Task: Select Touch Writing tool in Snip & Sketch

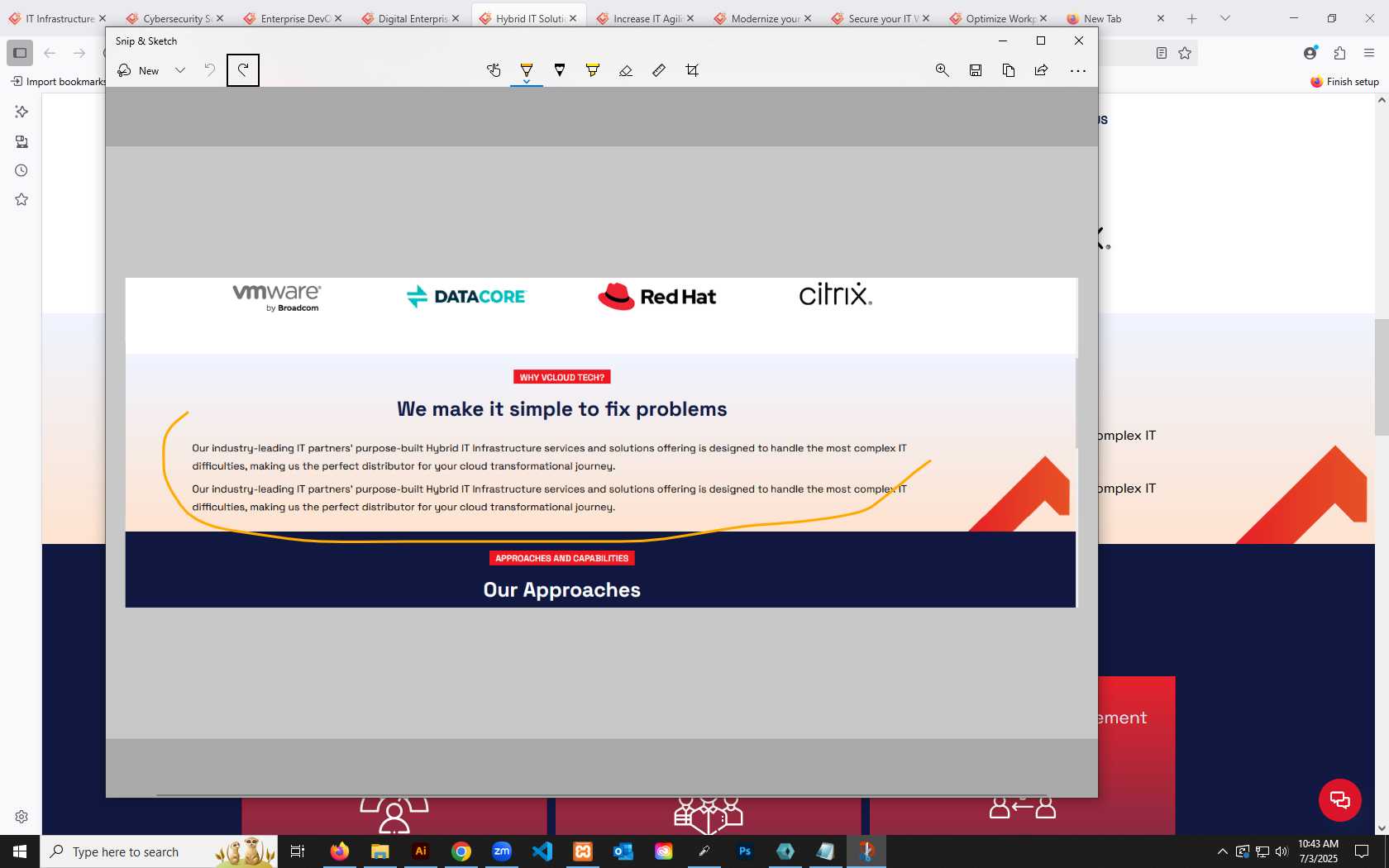Action: click(x=494, y=70)
